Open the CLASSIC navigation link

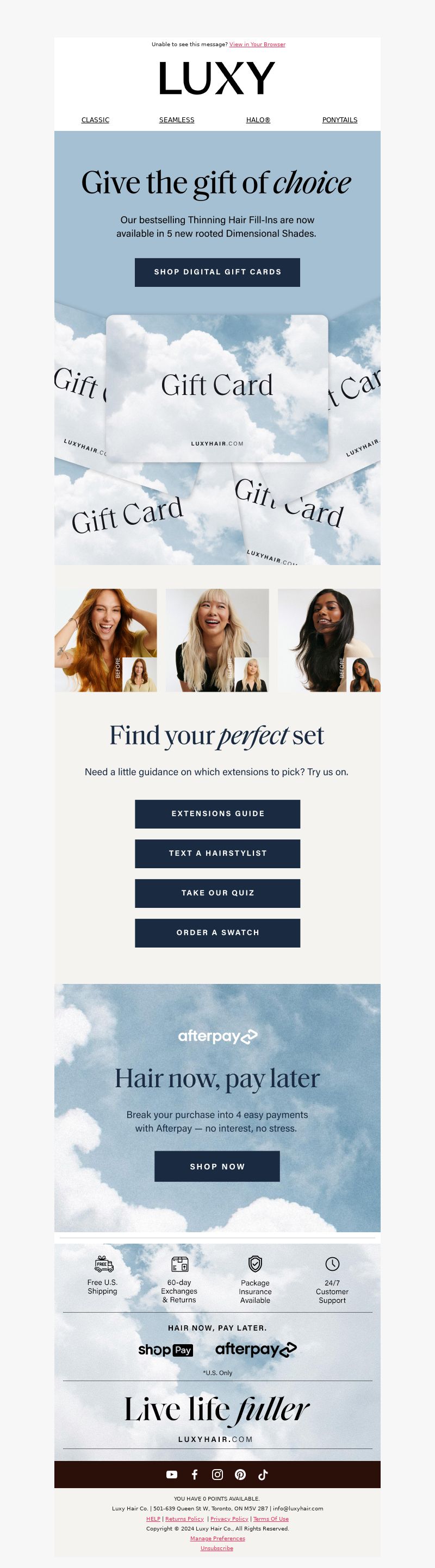96,120
